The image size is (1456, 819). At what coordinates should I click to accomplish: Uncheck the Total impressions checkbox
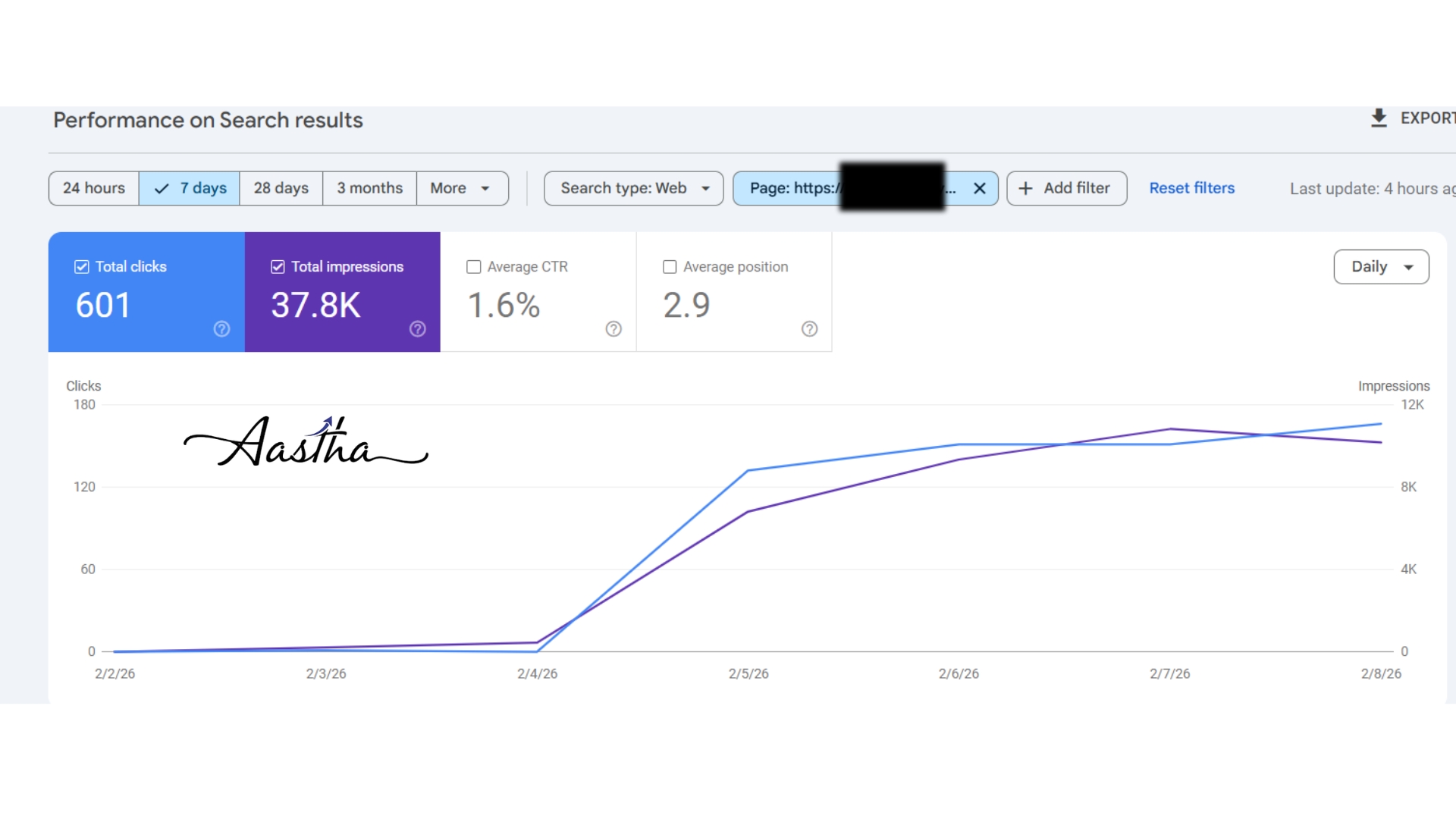pos(278,267)
